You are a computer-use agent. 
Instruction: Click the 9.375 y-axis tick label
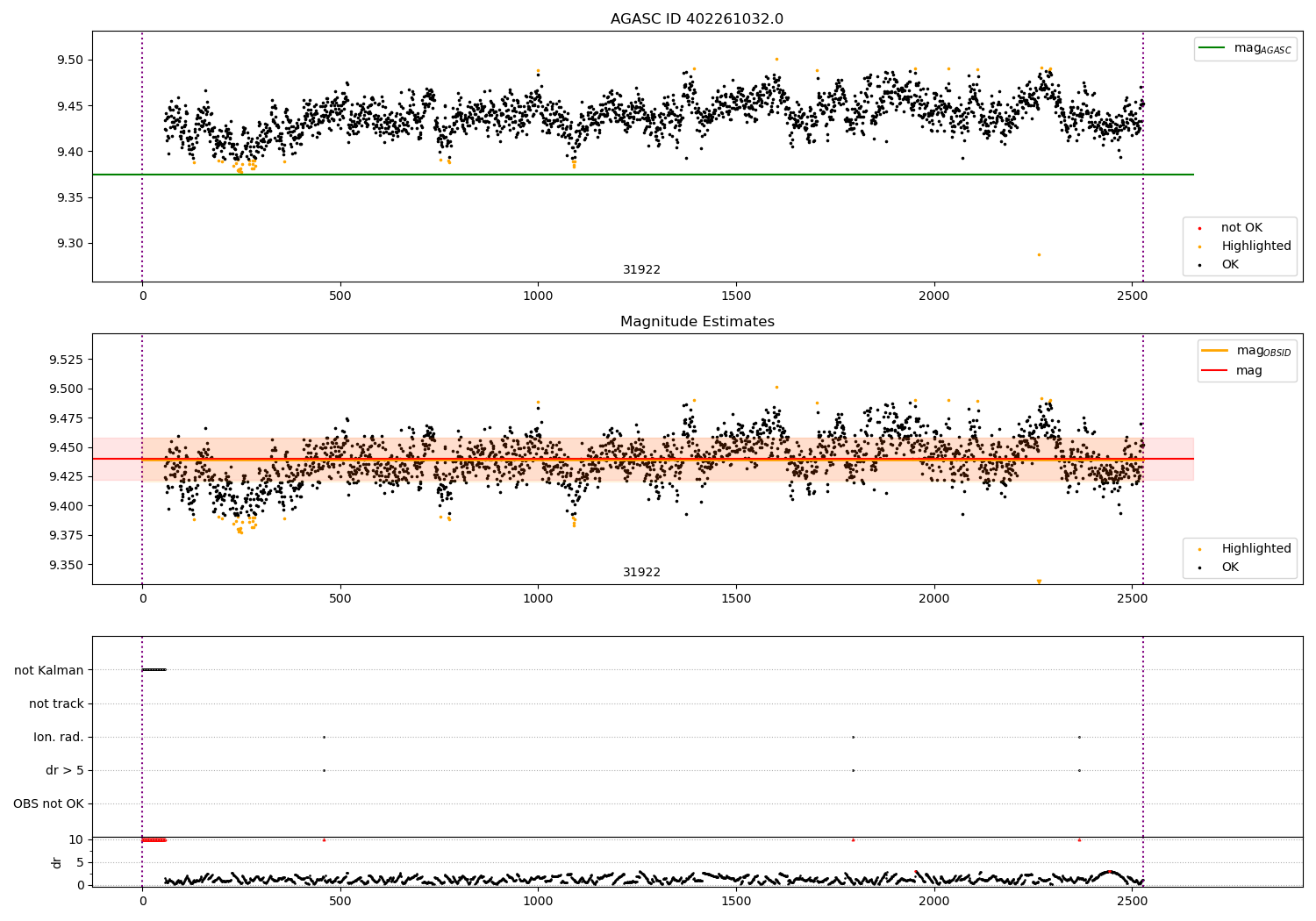tap(68, 535)
